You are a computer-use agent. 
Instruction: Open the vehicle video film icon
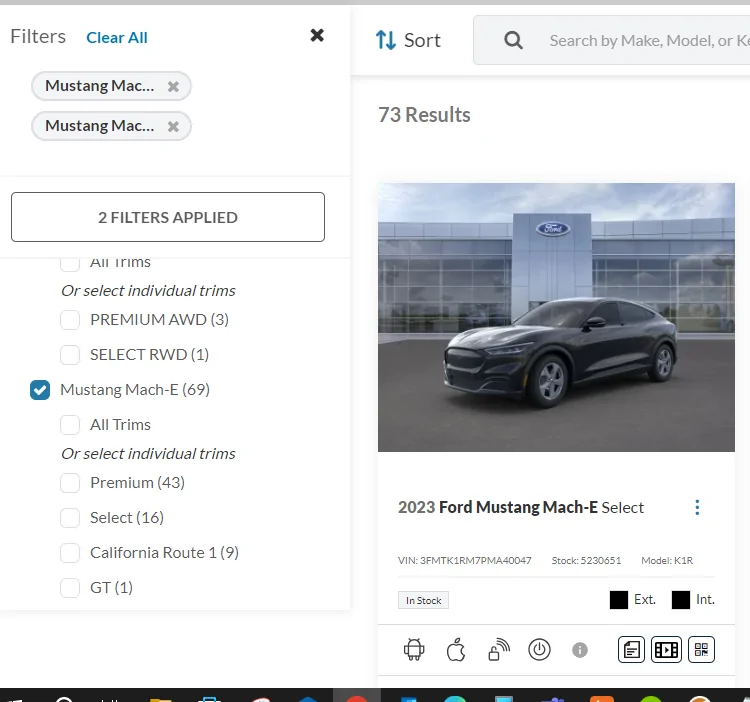[666, 649]
